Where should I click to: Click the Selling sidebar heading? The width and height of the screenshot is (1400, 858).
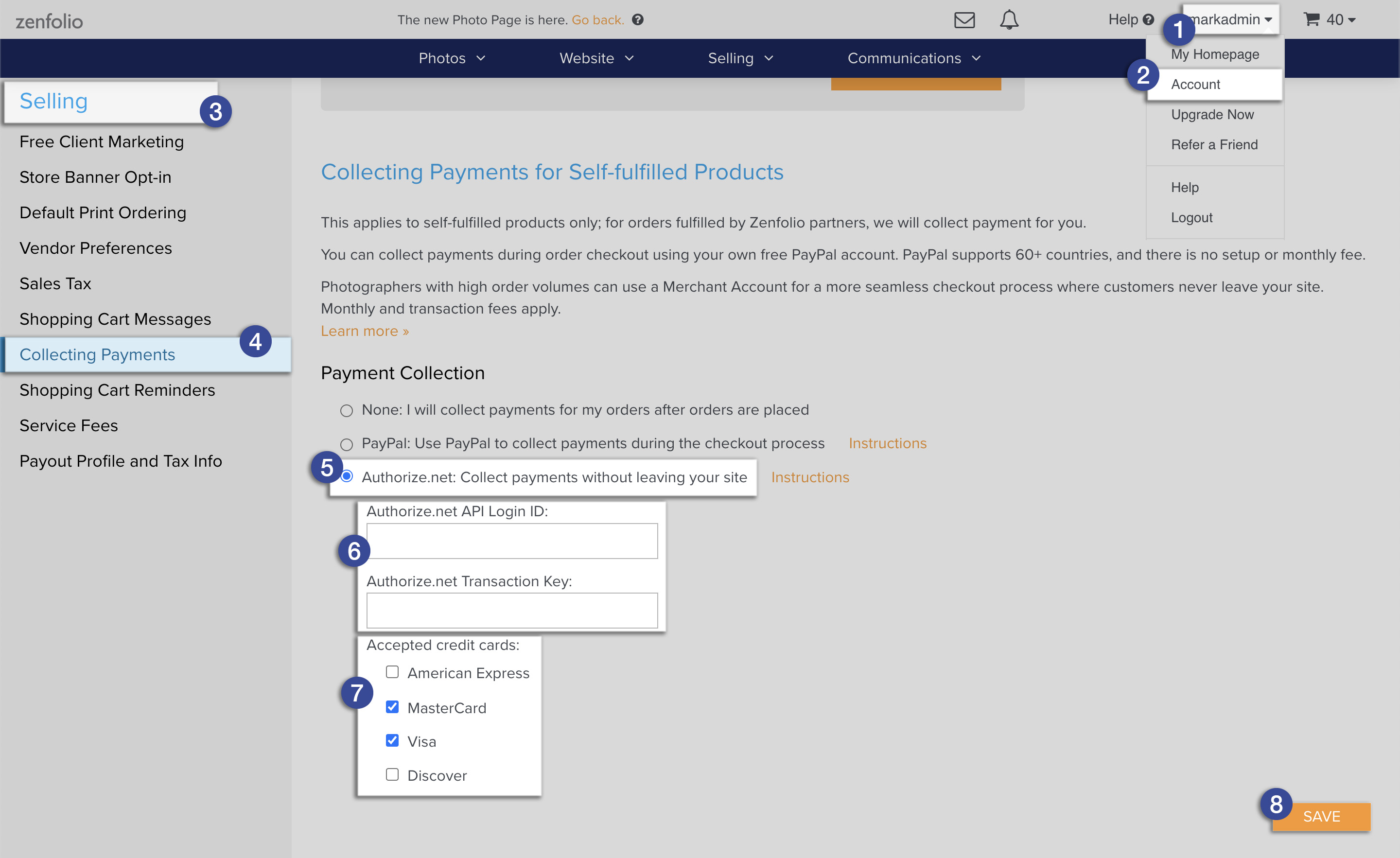click(53, 101)
